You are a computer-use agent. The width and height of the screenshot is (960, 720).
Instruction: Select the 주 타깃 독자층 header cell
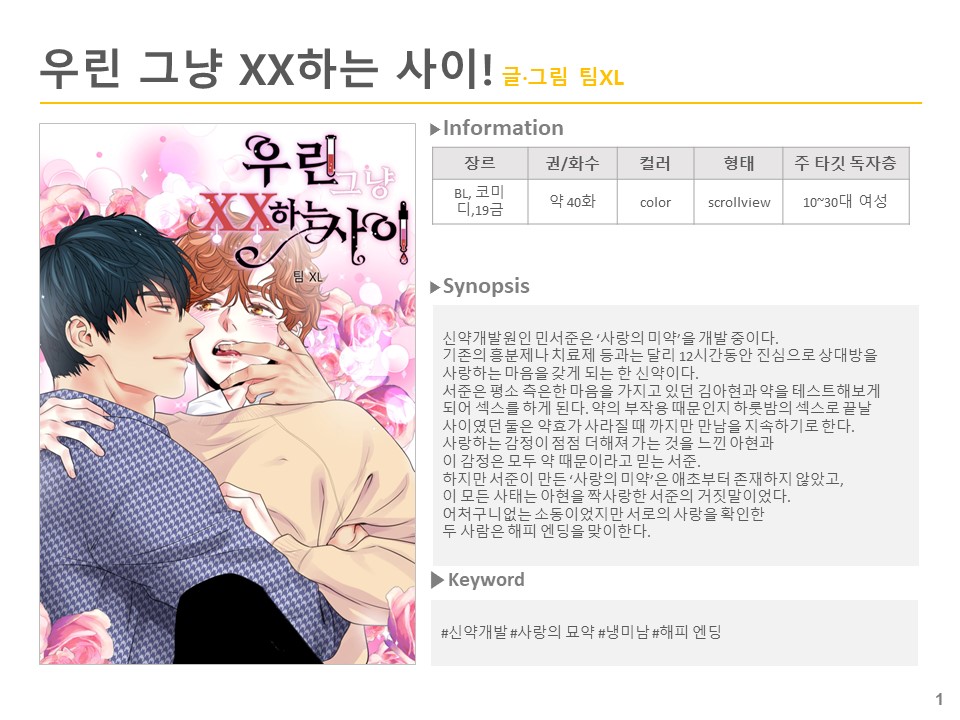(846, 163)
